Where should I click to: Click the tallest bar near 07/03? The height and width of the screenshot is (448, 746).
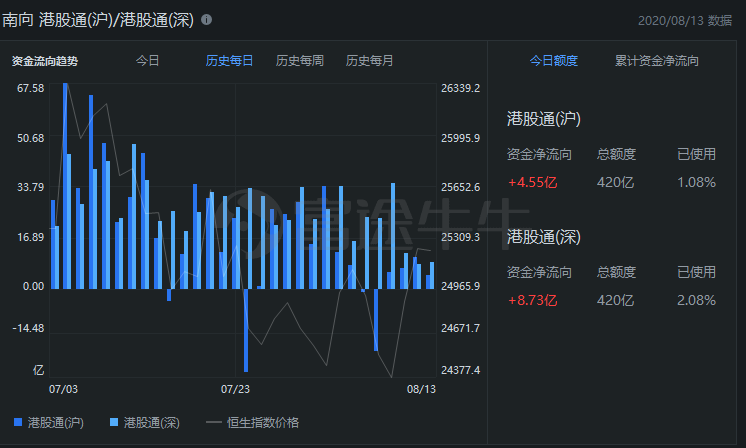tap(65, 186)
